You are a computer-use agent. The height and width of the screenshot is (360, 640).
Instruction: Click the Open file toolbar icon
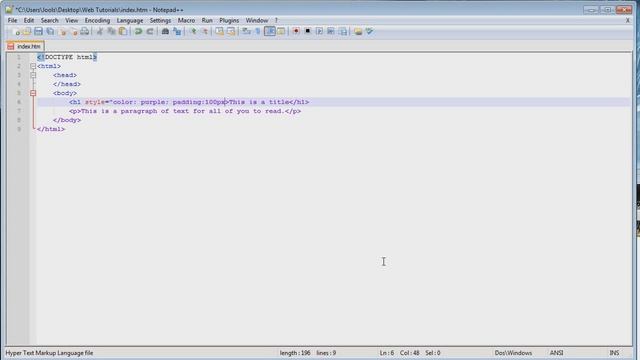click(27, 31)
